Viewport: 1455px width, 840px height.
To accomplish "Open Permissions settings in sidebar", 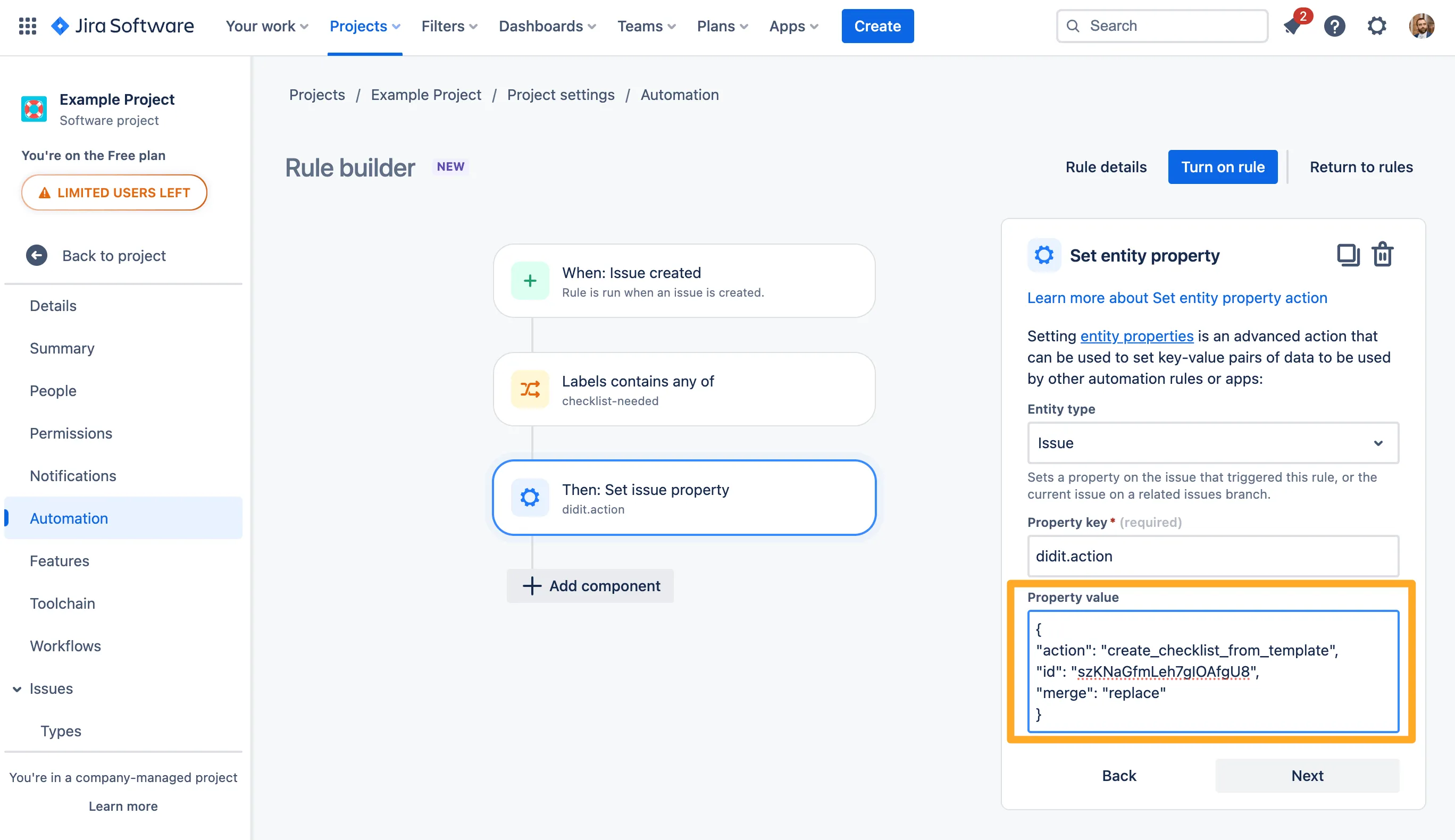I will [71, 433].
